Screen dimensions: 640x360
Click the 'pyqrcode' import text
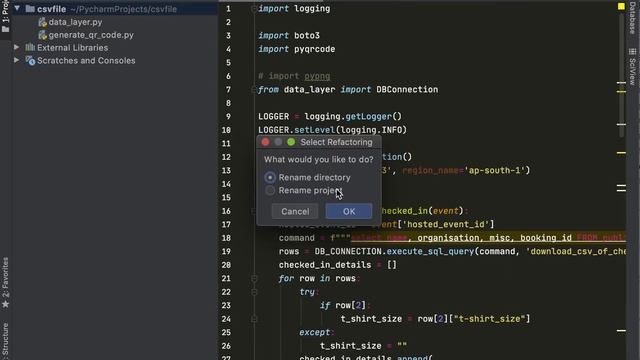[x=314, y=49]
